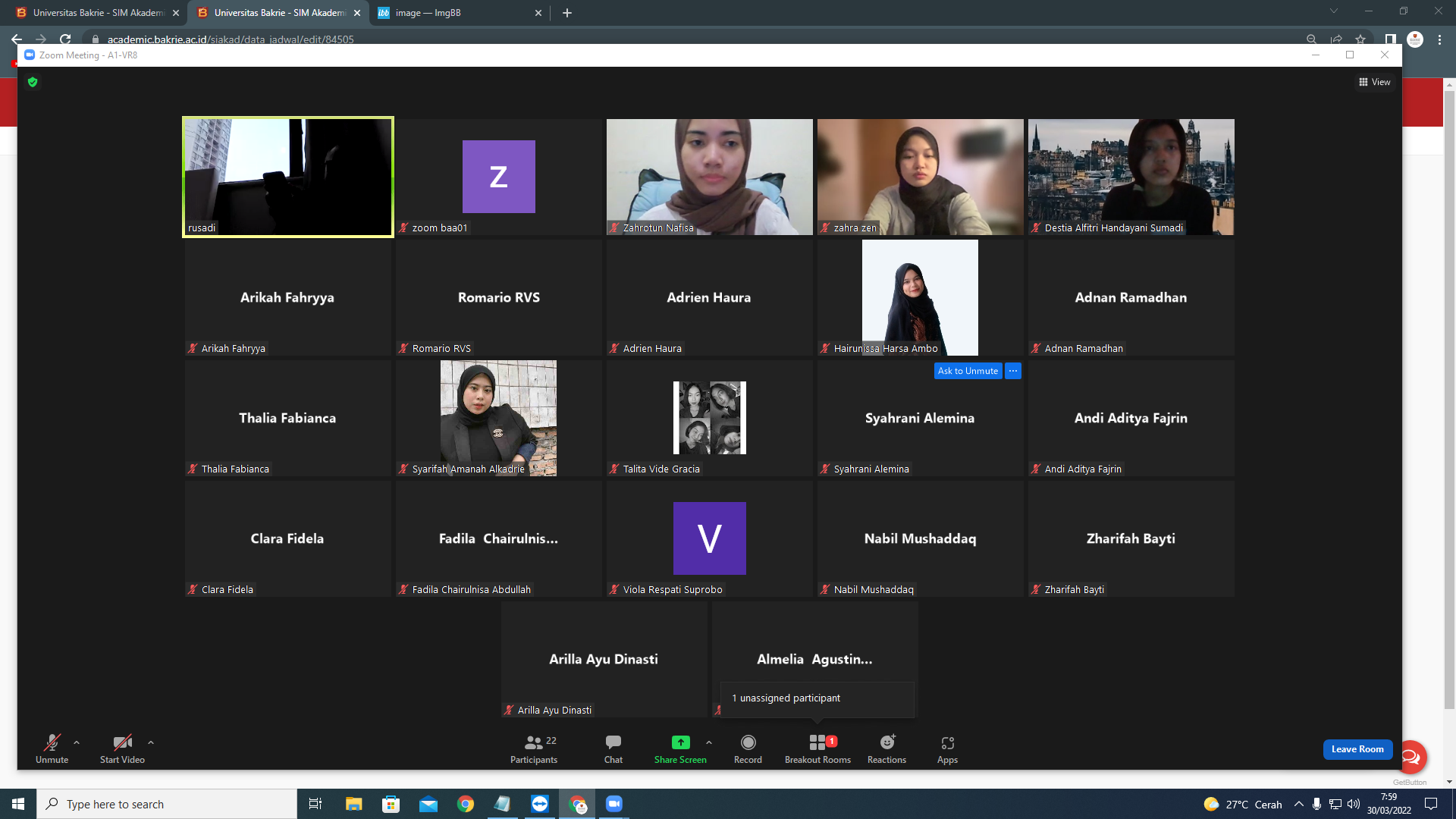This screenshot has width=1456, height=819.
Task: Click the green Share Screen icon
Action: tap(680, 742)
